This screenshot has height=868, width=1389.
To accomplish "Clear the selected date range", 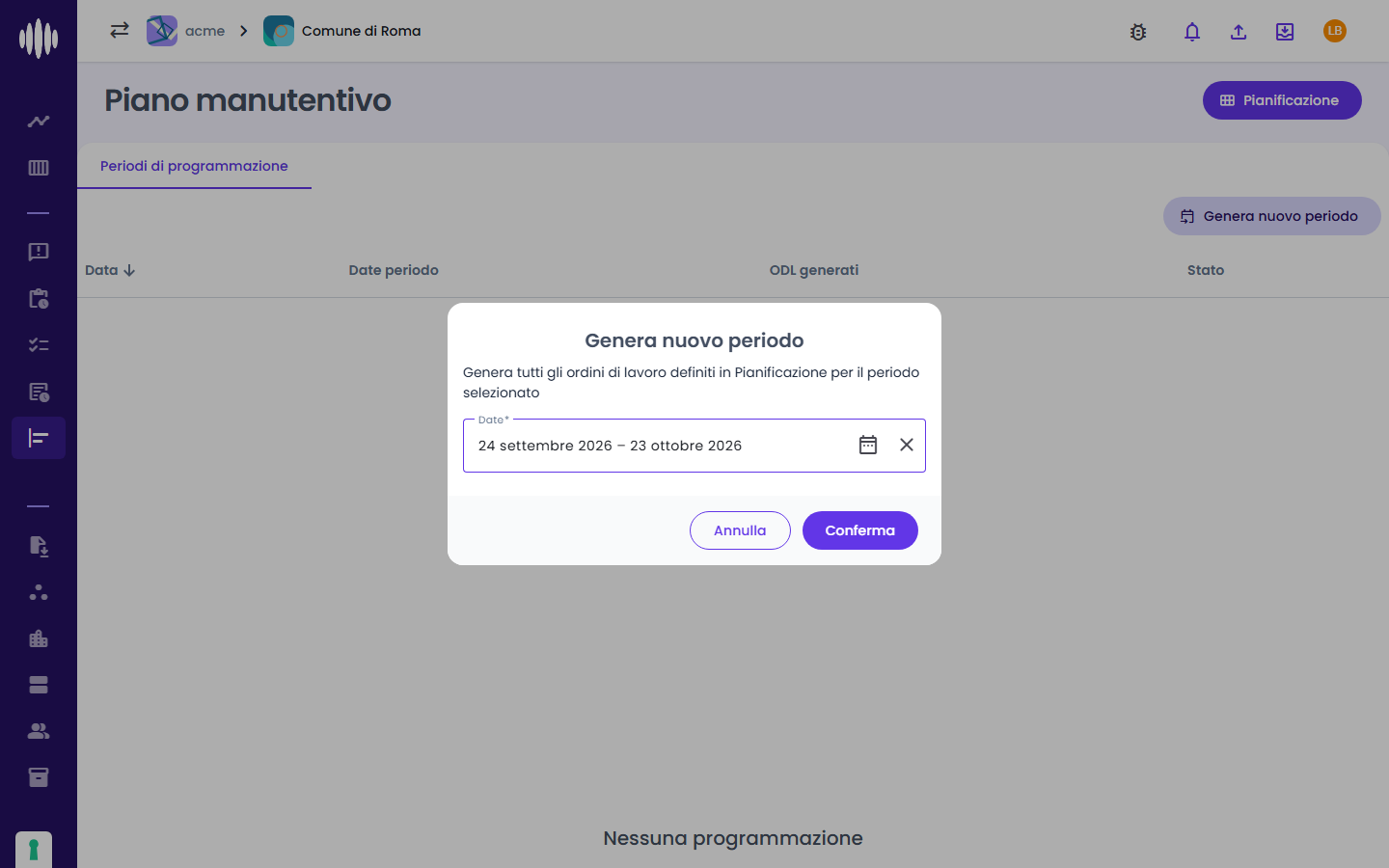I will click(x=907, y=445).
